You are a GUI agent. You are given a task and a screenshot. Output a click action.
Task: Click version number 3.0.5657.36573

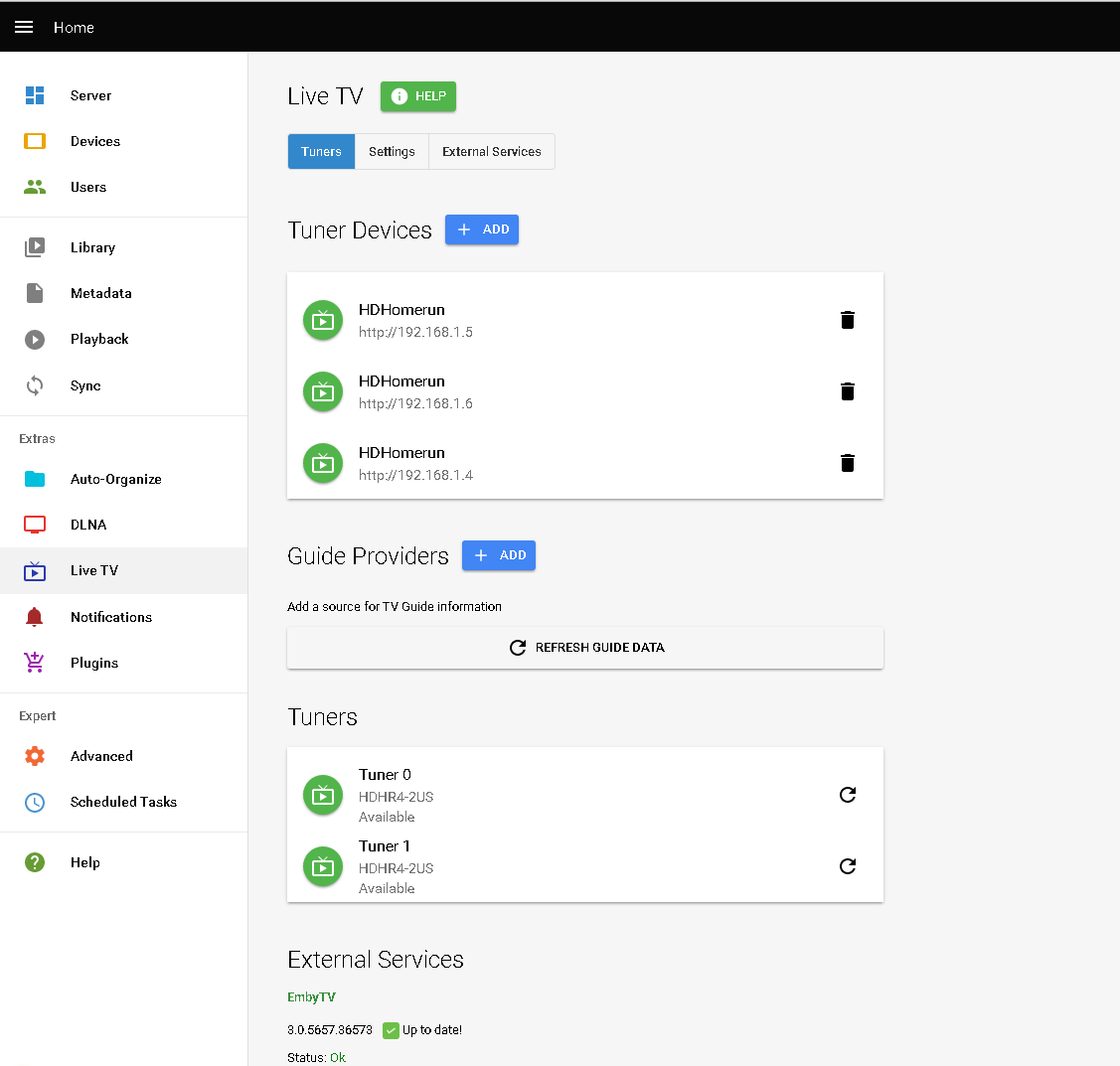pyautogui.click(x=330, y=1029)
